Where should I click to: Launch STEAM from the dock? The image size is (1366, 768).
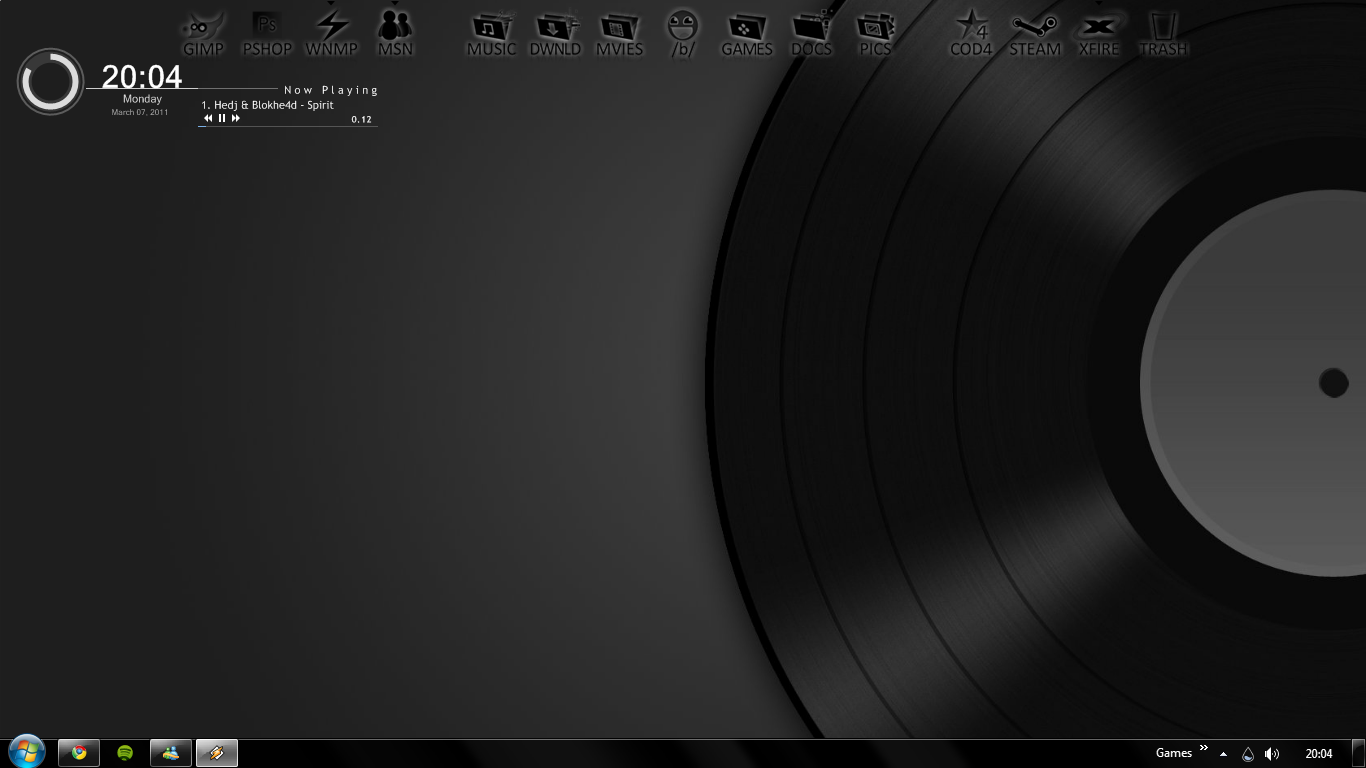pyautogui.click(x=1035, y=33)
